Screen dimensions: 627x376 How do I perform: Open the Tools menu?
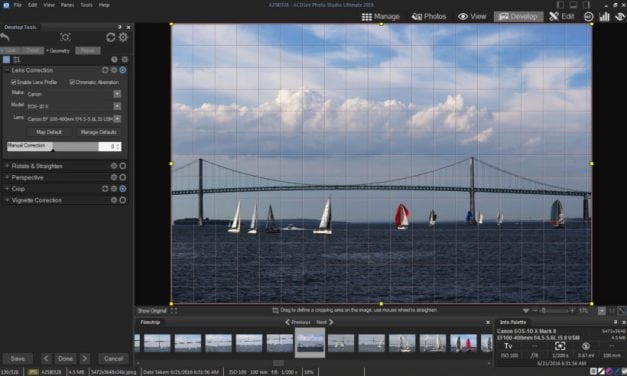tap(86, 5)
